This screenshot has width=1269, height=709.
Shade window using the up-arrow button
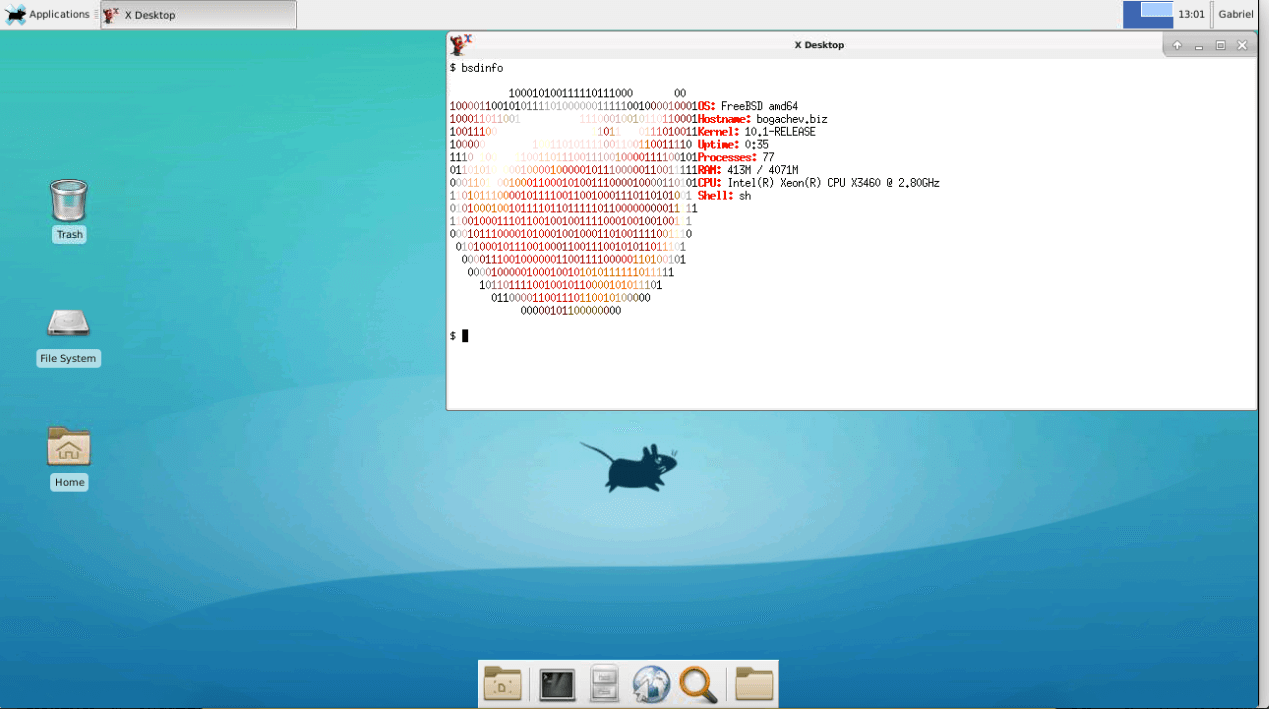1177,45
